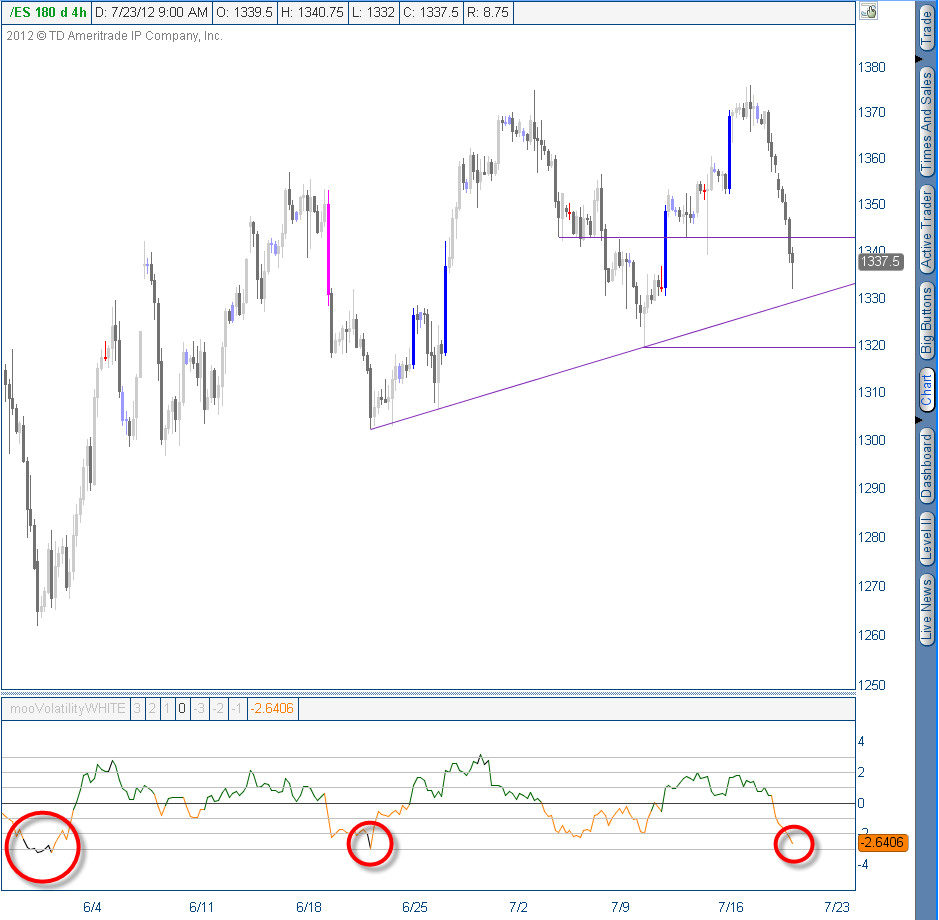Select parameter 3 in mooVolatilityWHITE header
The height and width of the screenshot is (920, 939).
tap(137, 708)
